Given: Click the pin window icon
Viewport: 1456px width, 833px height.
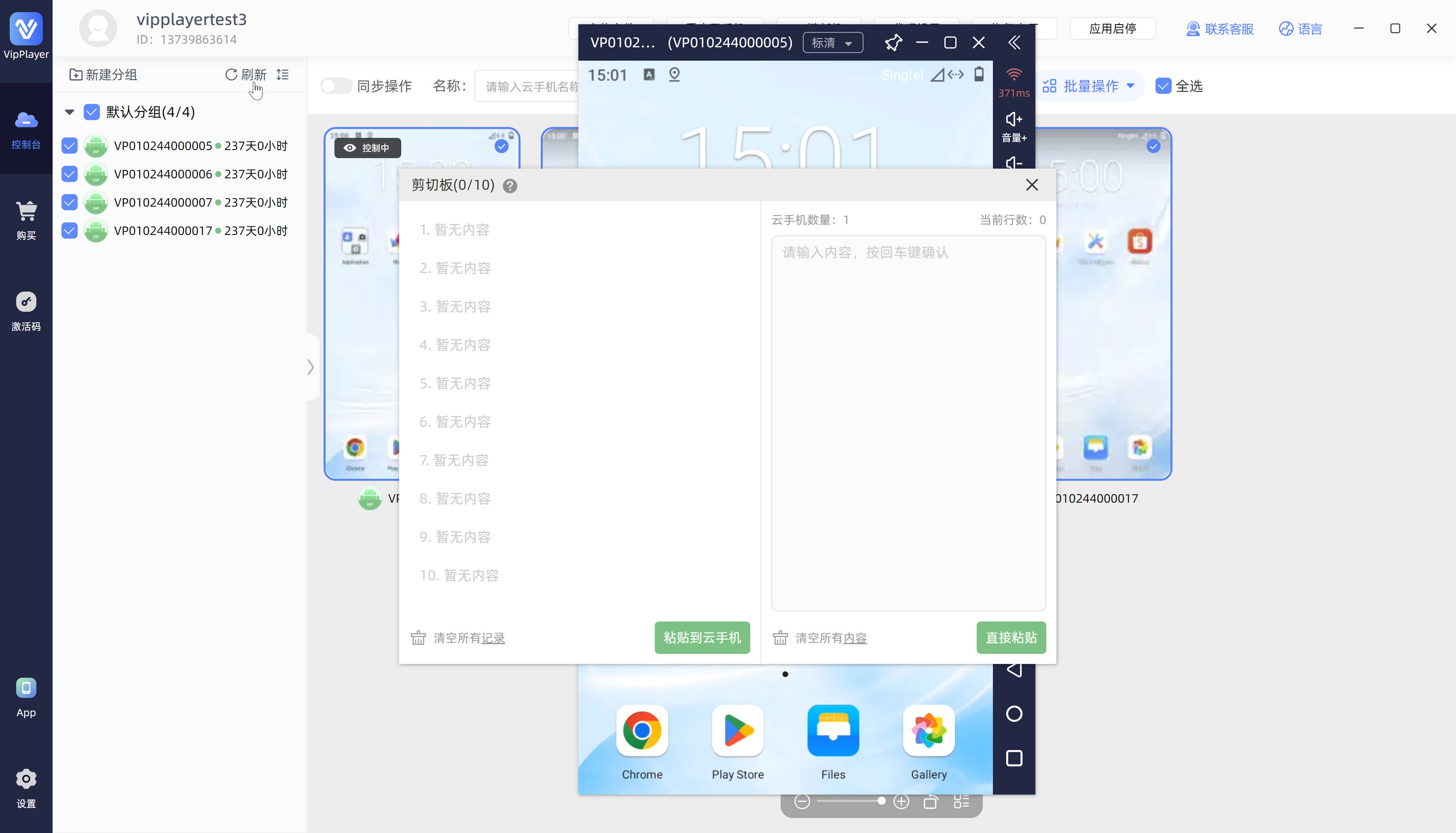Looking at the screenshot, I should 893,42.
